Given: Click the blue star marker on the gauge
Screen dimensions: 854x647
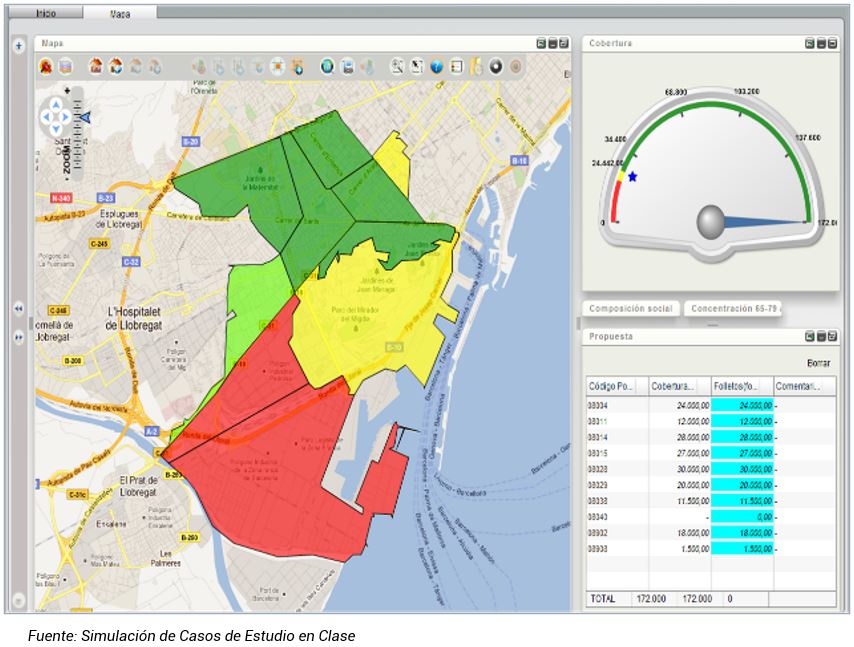Looking at the screenshot, I should tap(632, 177).
